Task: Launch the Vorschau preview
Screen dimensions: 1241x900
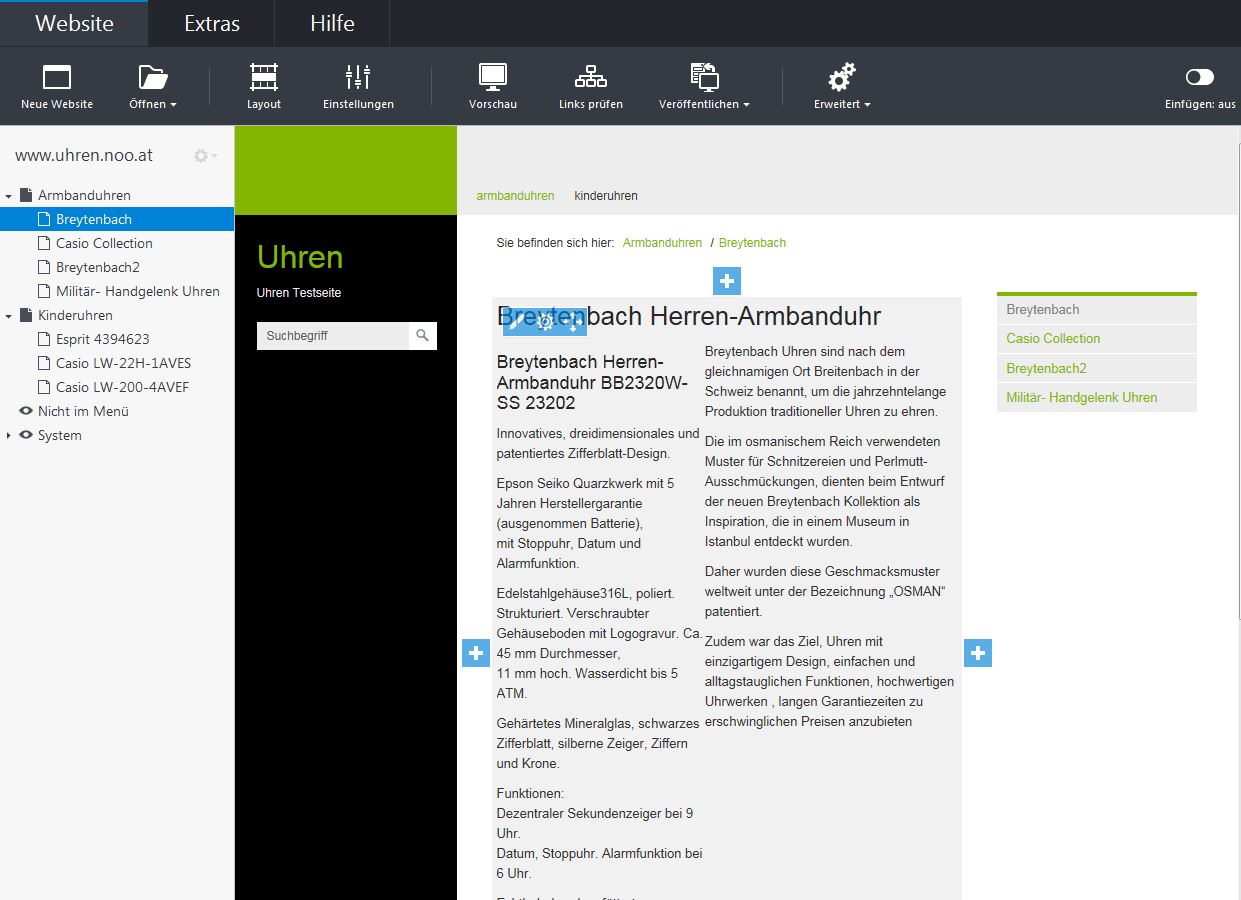Action: click(493, 86)
